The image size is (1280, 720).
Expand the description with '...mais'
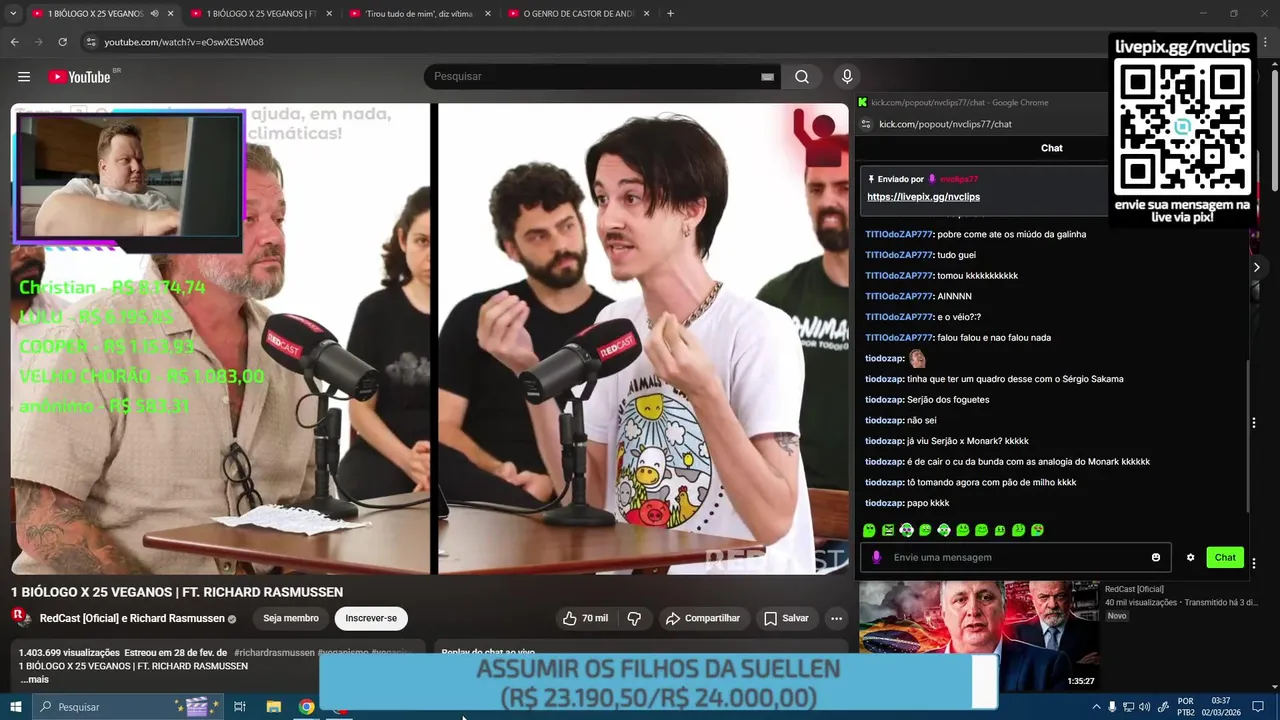[x=34, y=680]
